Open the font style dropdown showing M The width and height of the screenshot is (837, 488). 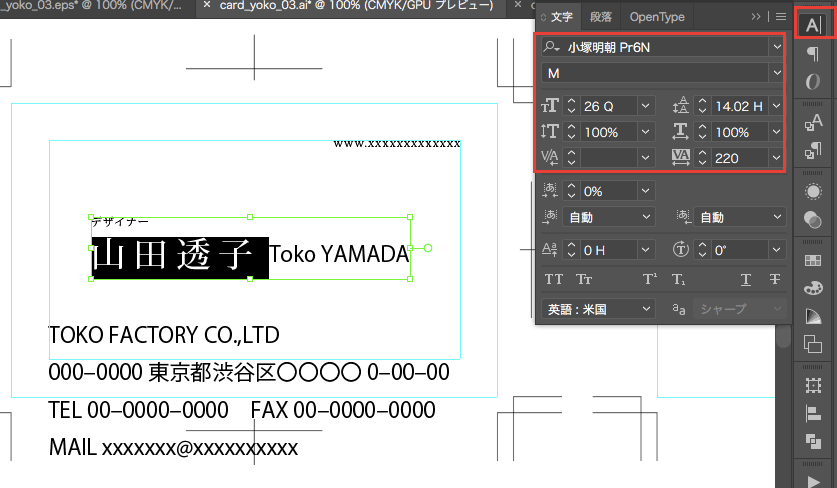click(777, 72)
